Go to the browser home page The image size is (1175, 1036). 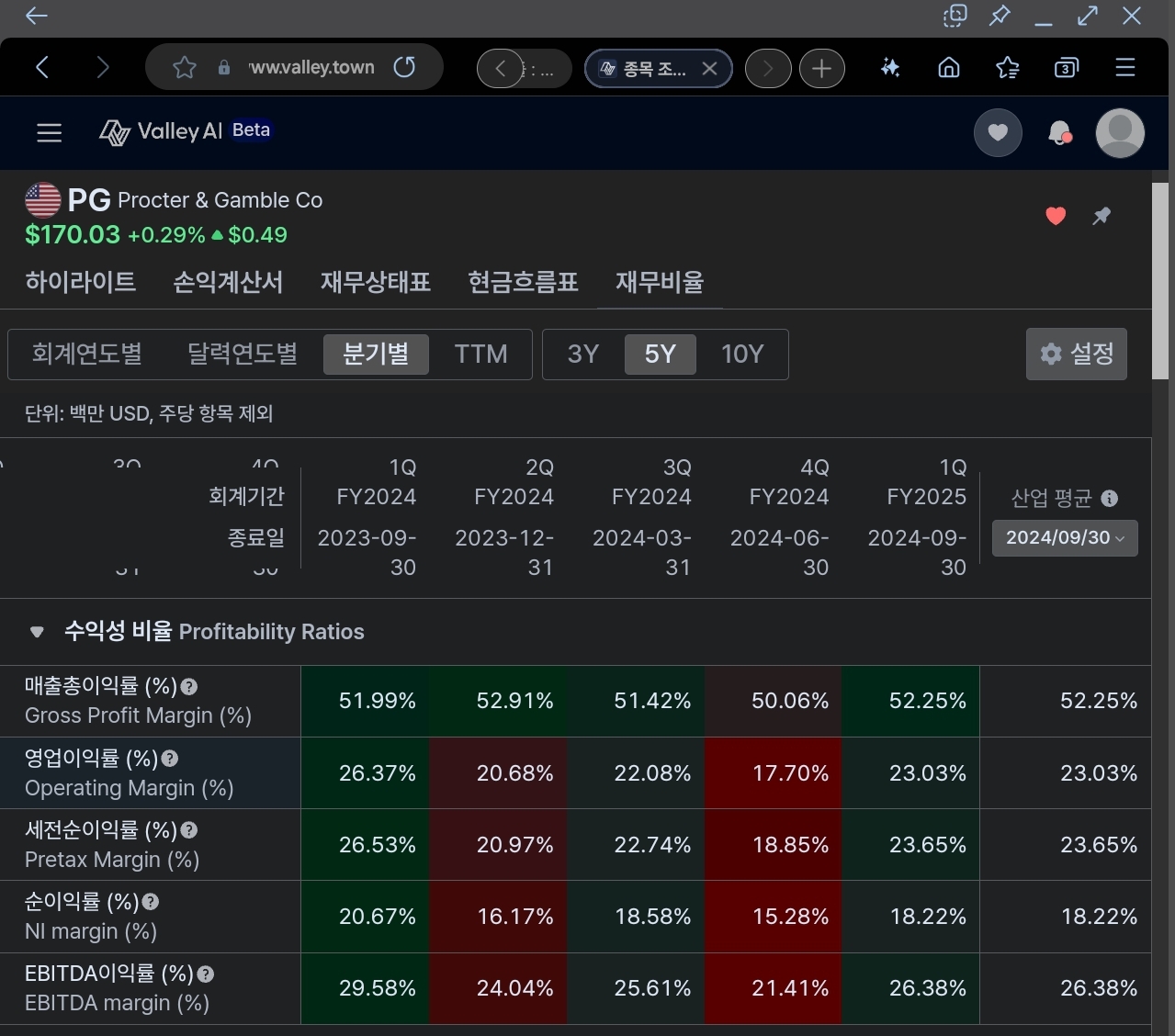coord(949,67)
